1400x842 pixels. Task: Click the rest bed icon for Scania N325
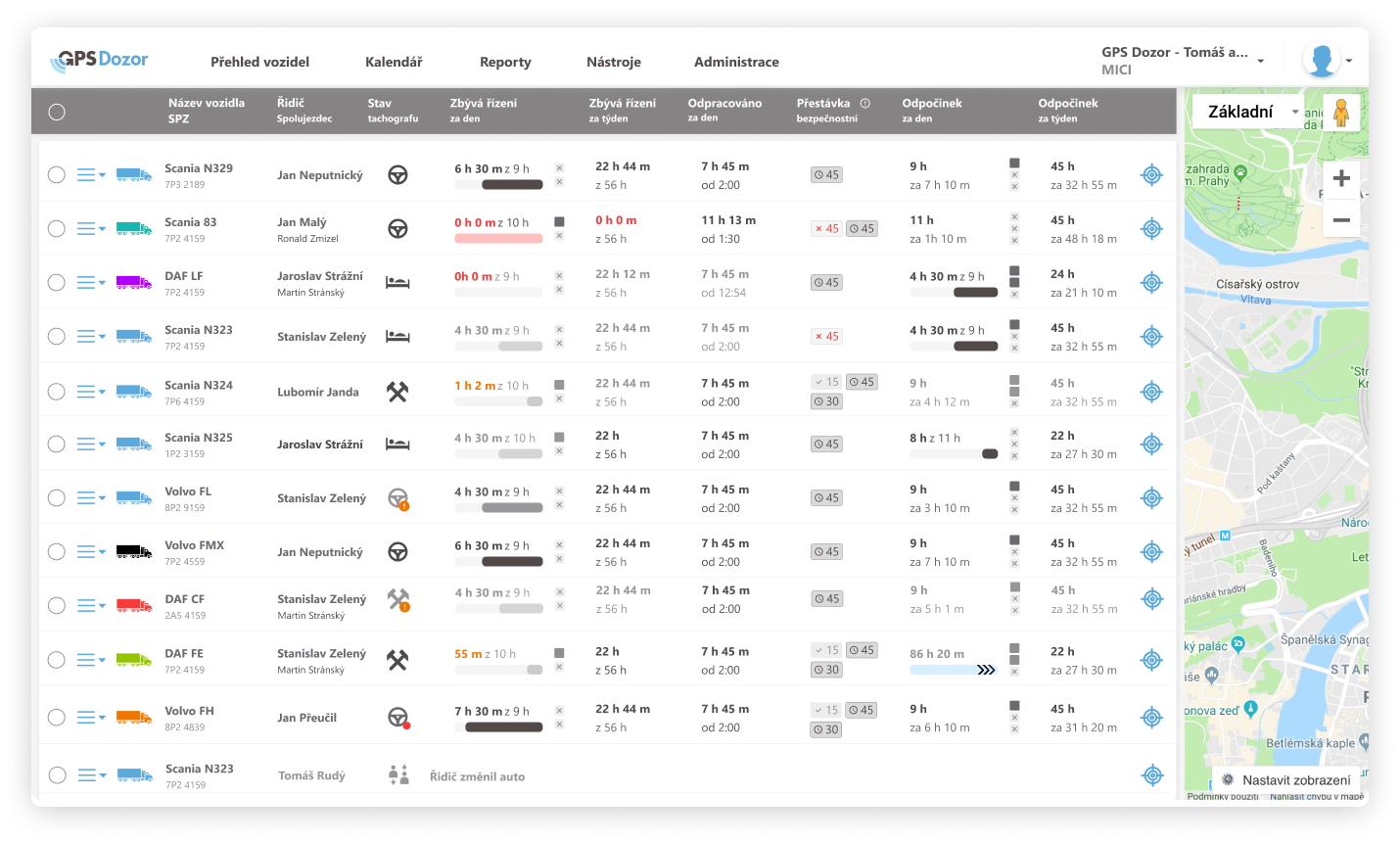point(397,444)
